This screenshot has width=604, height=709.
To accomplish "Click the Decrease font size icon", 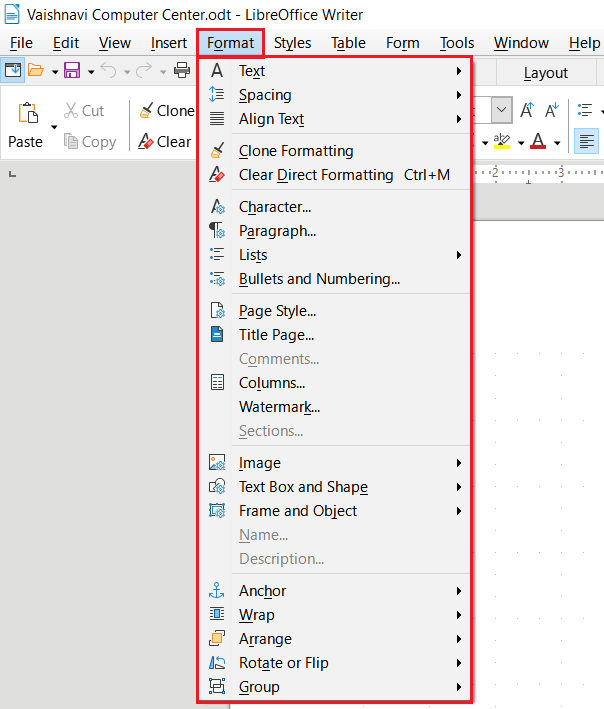I will [552, 110].
